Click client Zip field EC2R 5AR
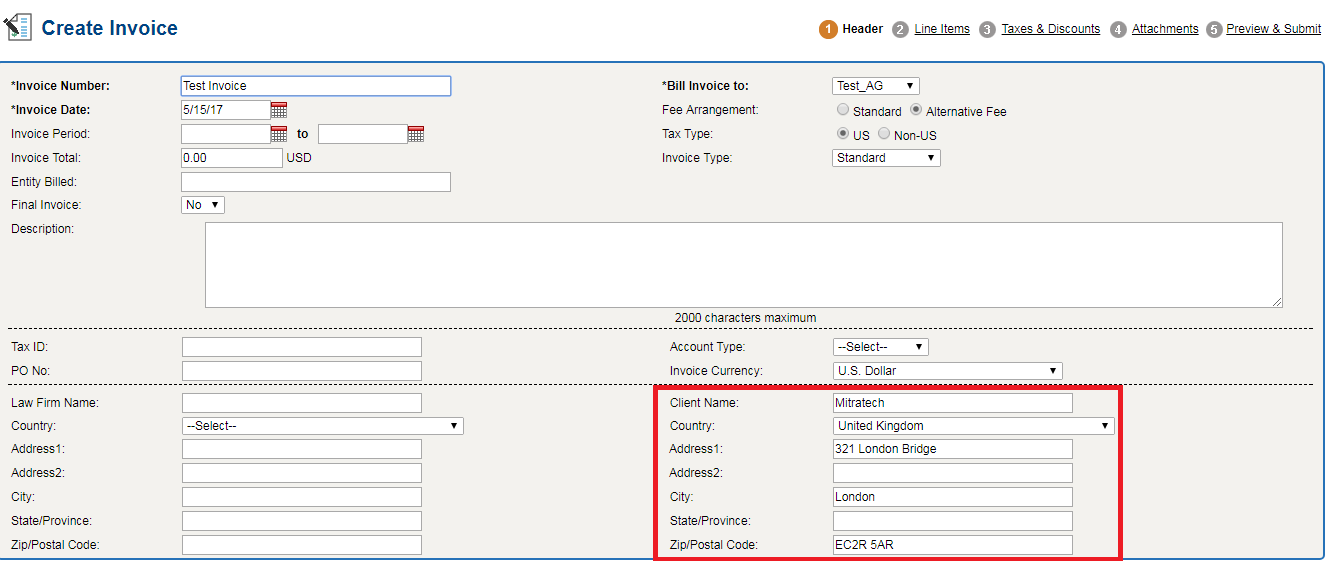This screenshot has width=1325, height=561. tap(953, 545)
